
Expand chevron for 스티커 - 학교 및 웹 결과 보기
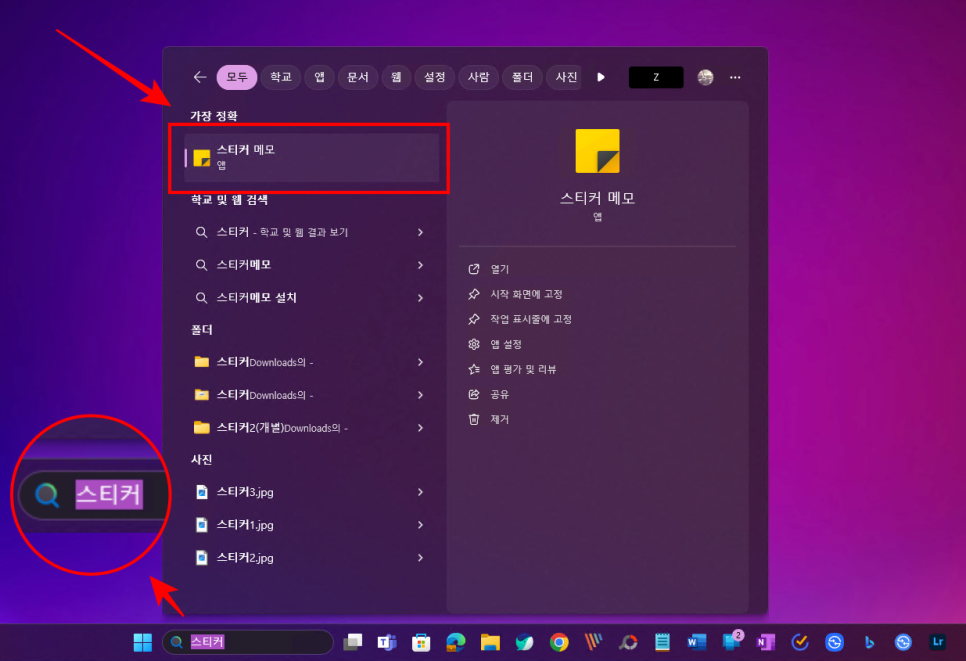coord(420,232)
